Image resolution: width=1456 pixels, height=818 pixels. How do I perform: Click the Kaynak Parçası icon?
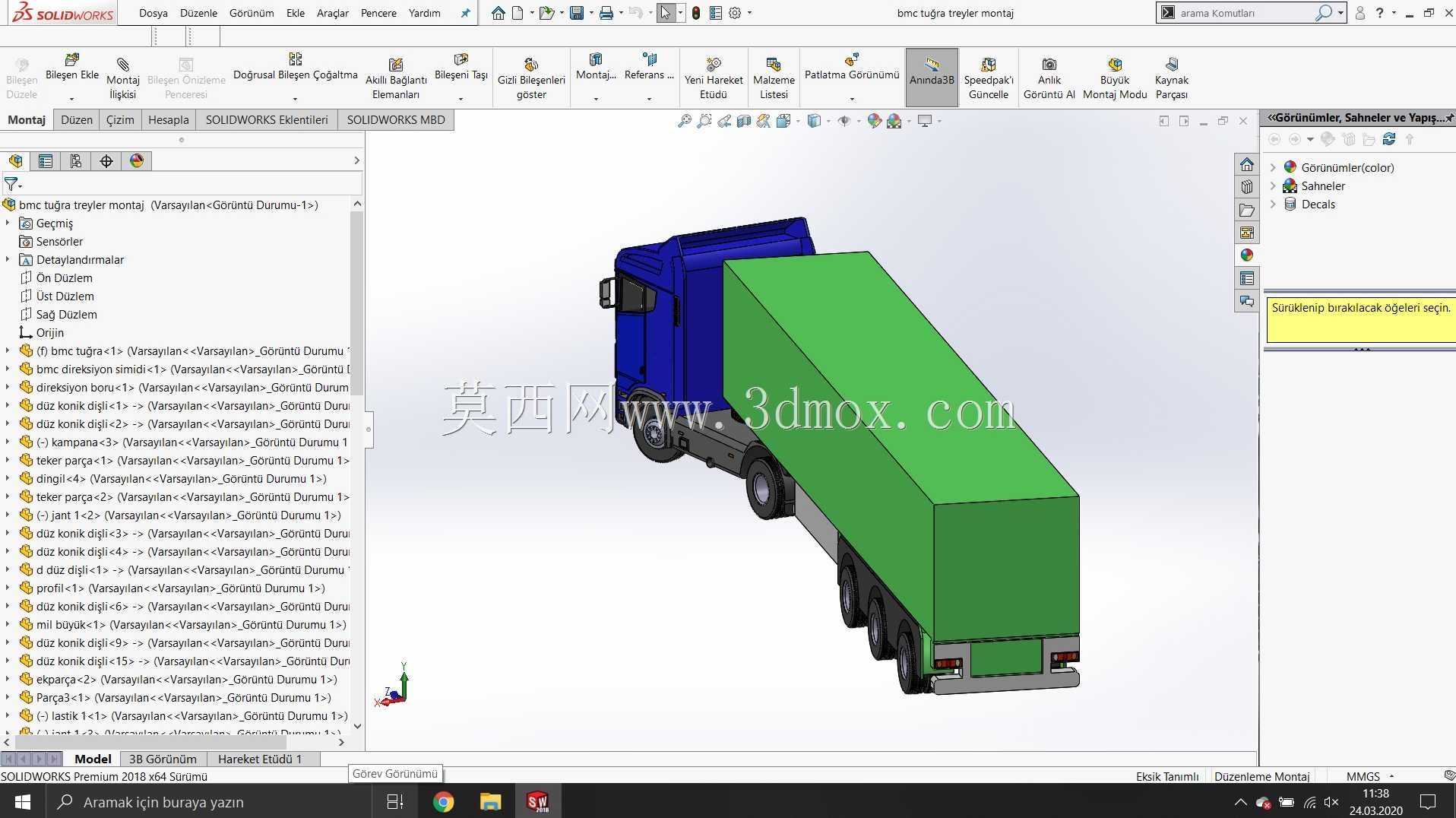1171,65
